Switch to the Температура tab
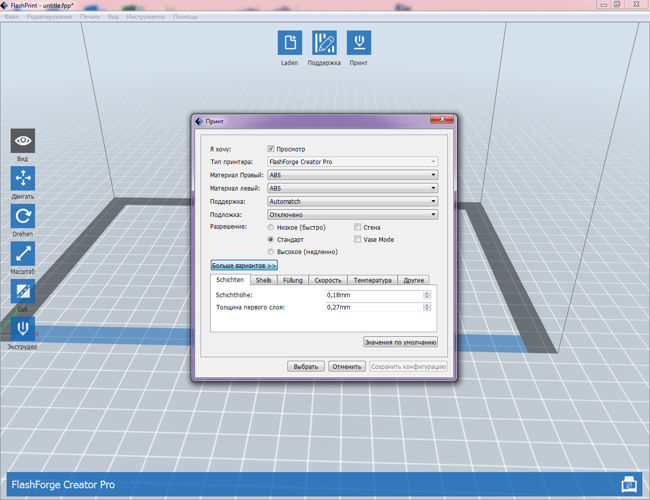The image size is (650, 500). [370, 281]
